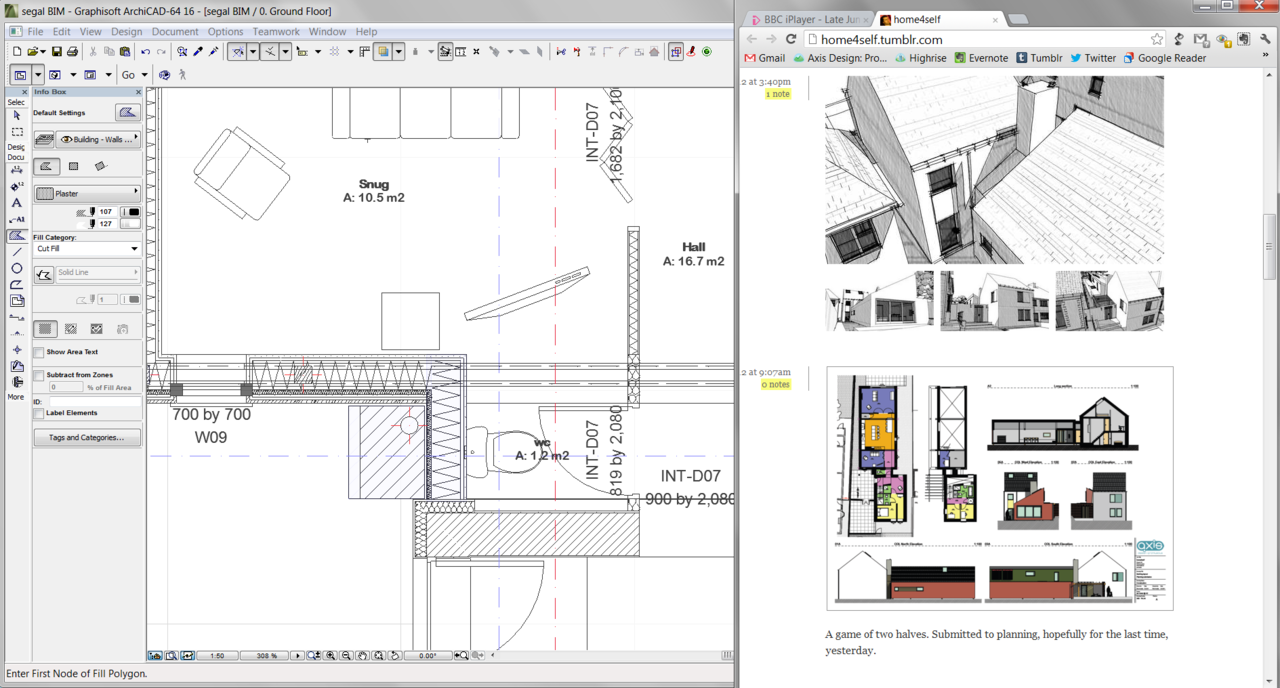Click the fill pen color swatch beside 107

pos(131,212)
